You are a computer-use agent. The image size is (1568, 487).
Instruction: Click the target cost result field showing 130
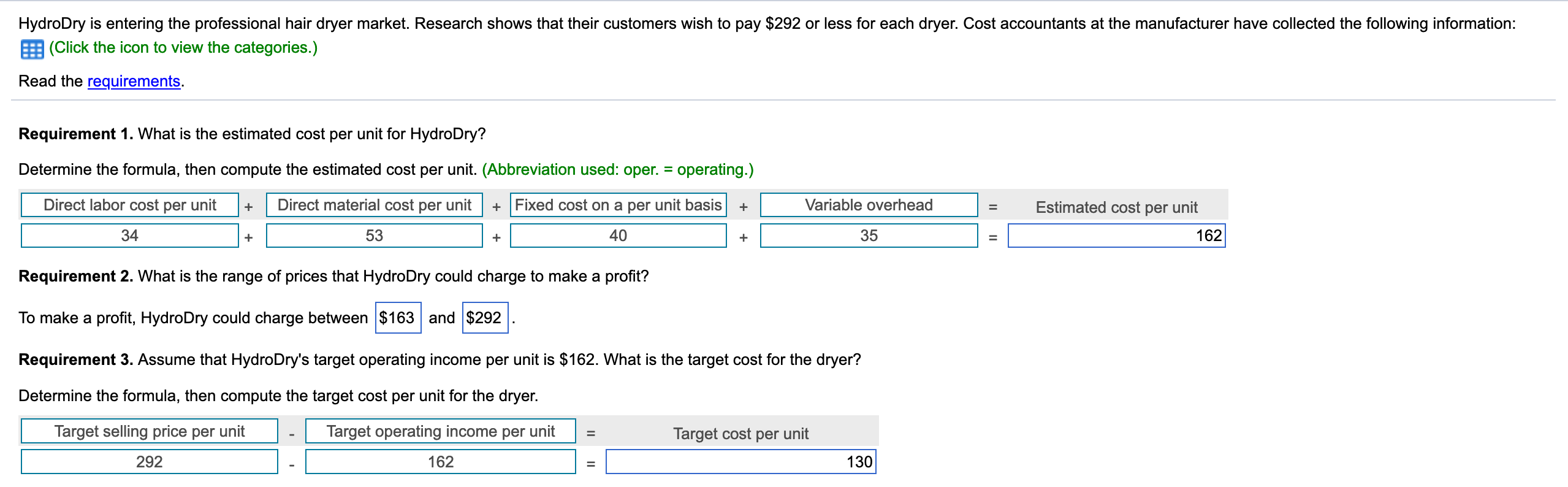(x=740, y=462)
